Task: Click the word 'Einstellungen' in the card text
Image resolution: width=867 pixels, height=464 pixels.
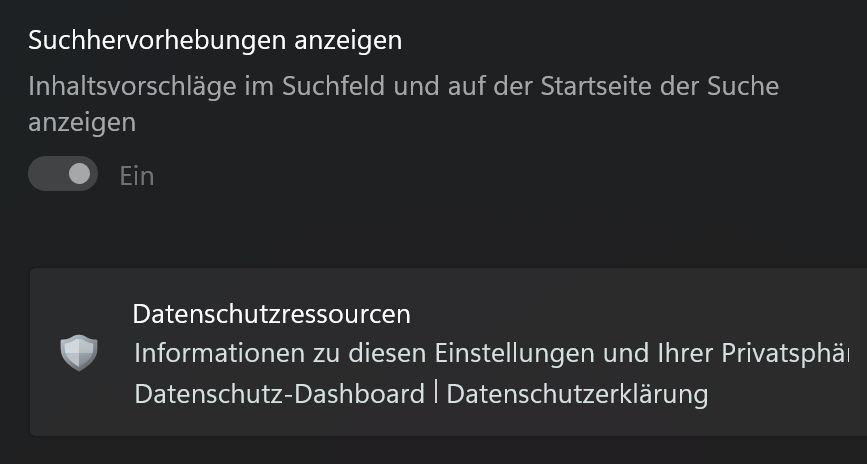Action: pos(516,353)
